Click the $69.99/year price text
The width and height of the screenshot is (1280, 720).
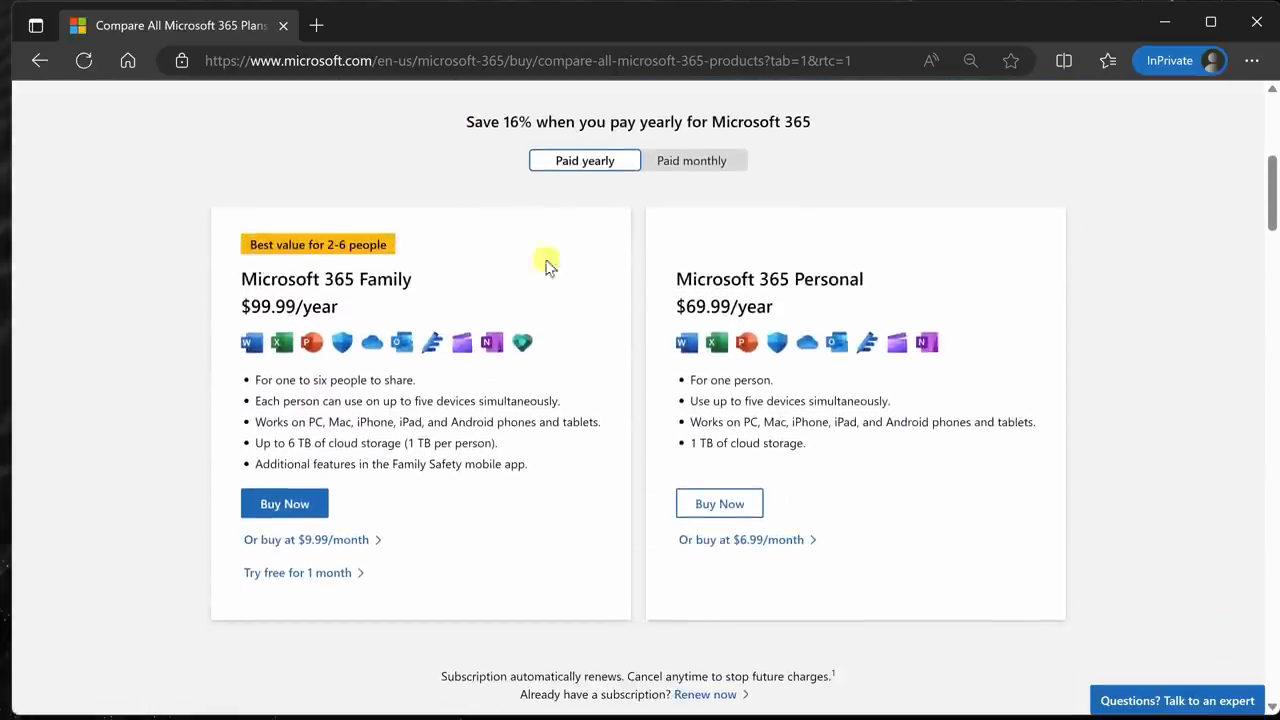click(724, 307)
